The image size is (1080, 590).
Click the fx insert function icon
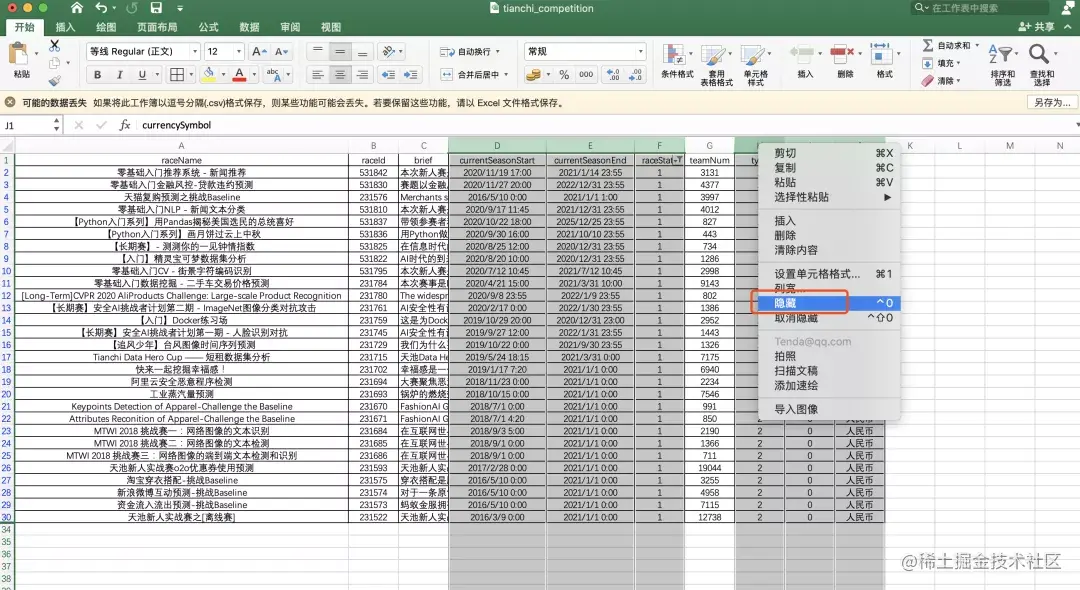pos(125,125)
